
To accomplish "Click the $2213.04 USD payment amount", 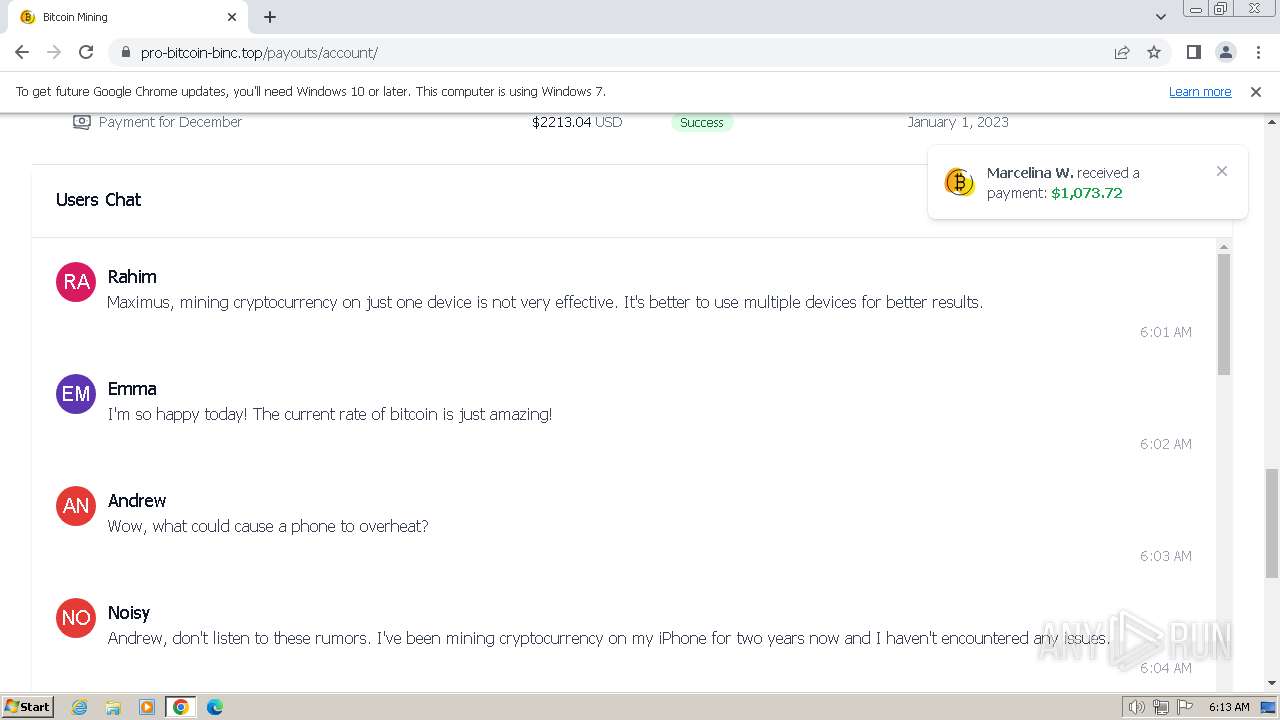I will [577, 122].
